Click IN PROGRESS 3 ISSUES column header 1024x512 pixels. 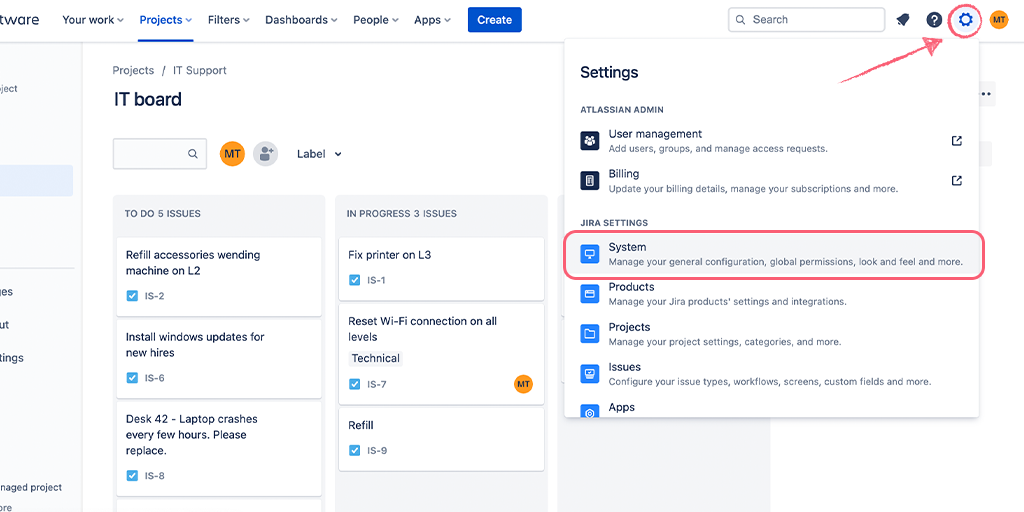coord(402,214)
